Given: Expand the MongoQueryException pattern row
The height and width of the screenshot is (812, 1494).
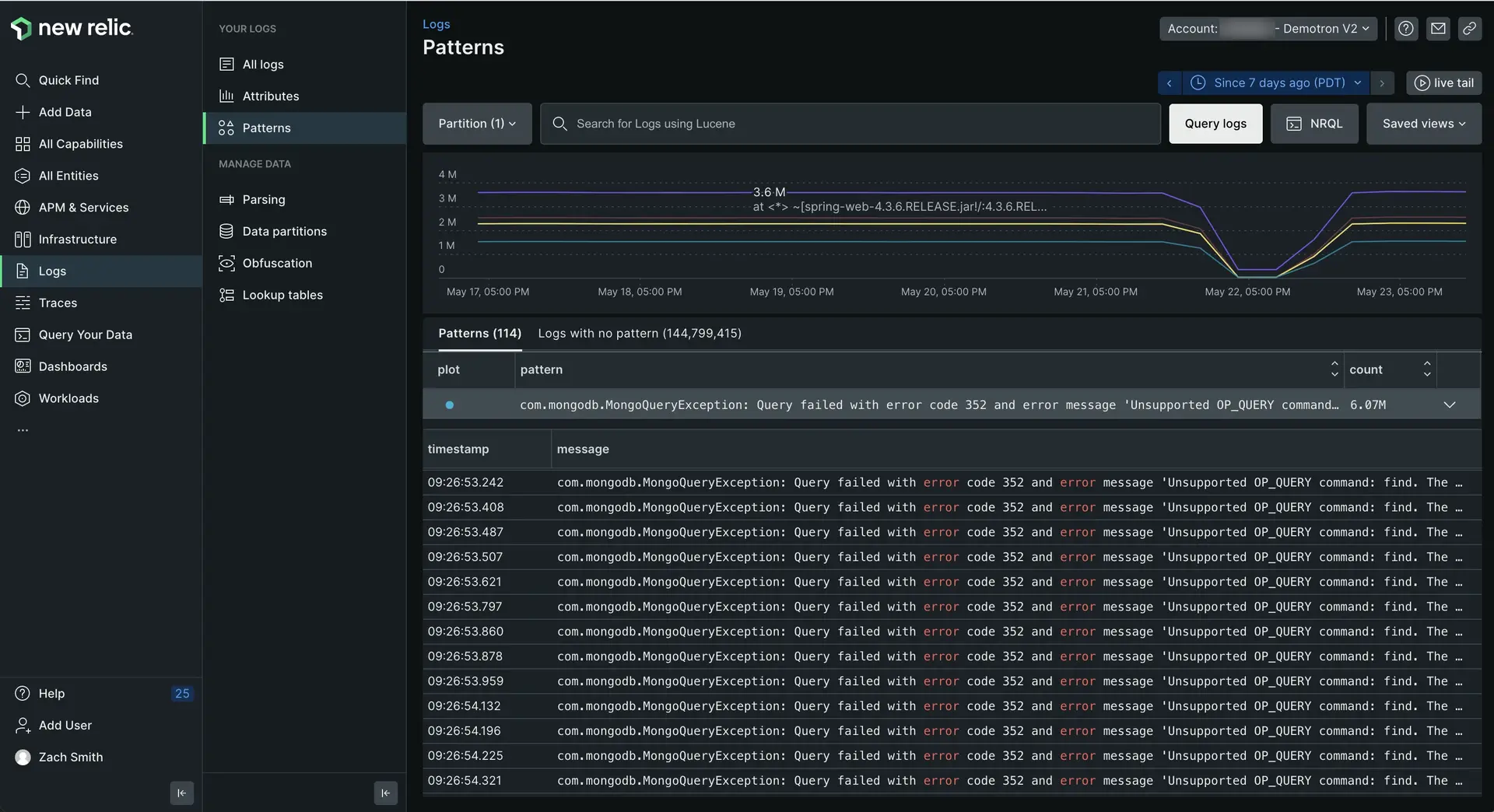Looking at the screenshot, I should pos(1450,404).
